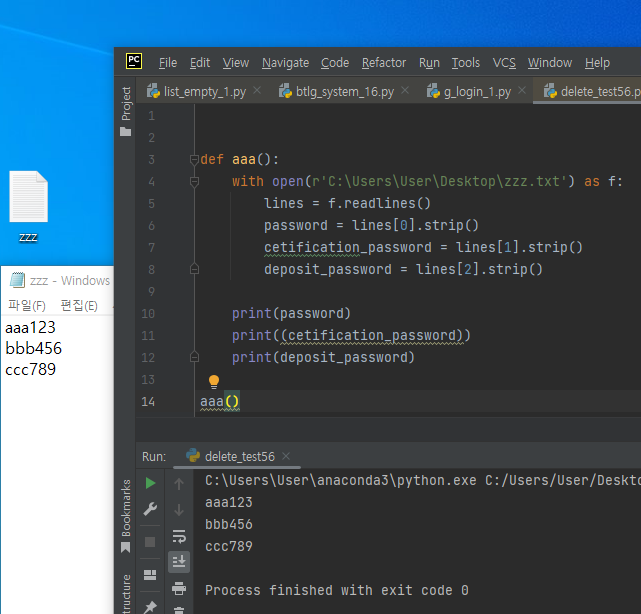This screenshot has height=614, width=641.
Task: Click the Bookmarks ribbon icon in sidebar
Action: point(126,547)
